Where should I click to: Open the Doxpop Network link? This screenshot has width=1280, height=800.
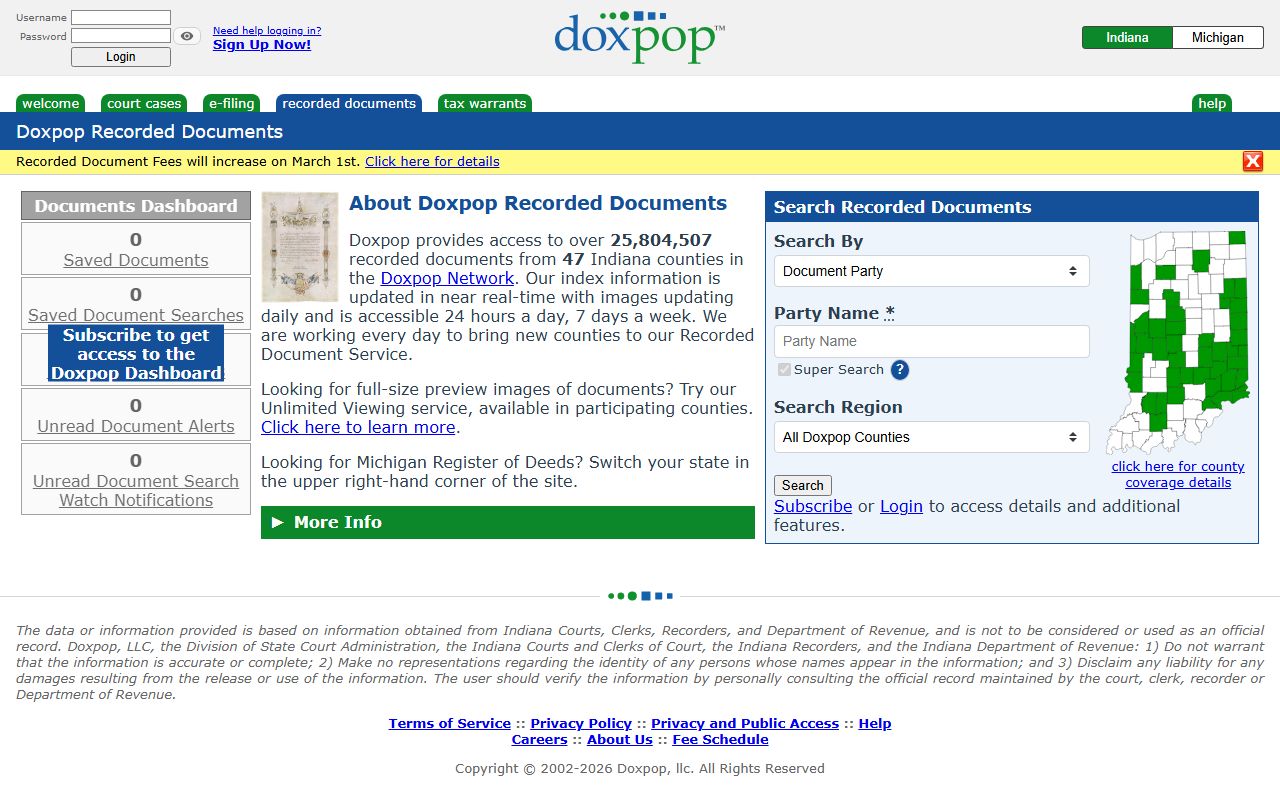(x=447, y=278)
